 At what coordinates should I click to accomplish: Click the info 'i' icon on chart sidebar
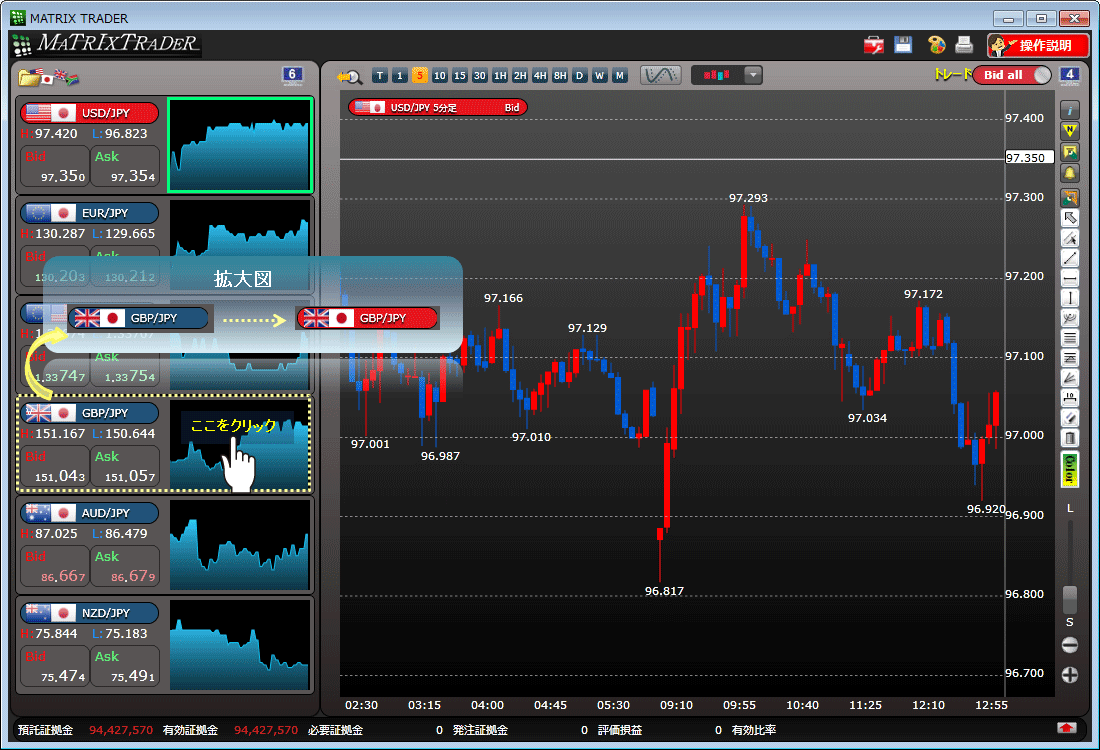[1070, 109]
